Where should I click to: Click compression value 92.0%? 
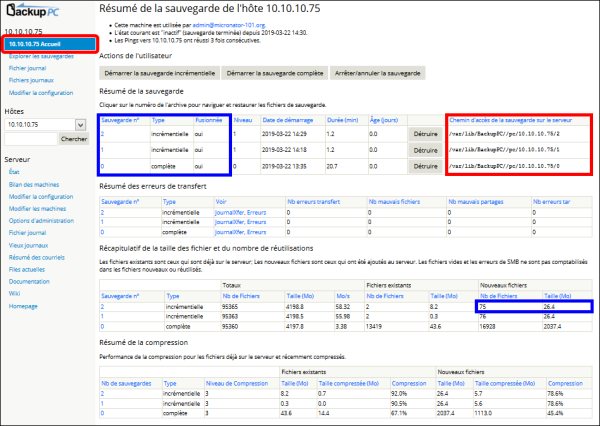pyautogui.click(x=399, y=393)
